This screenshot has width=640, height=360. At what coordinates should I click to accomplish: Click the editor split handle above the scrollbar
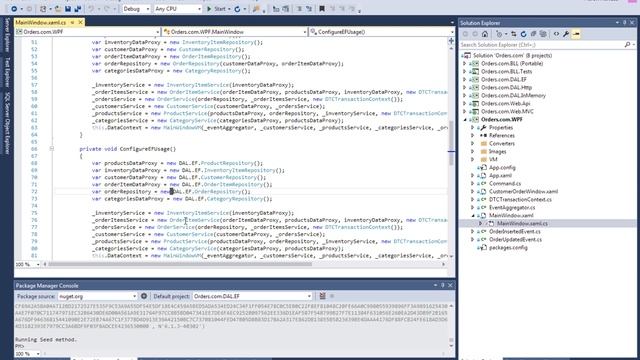451,40
